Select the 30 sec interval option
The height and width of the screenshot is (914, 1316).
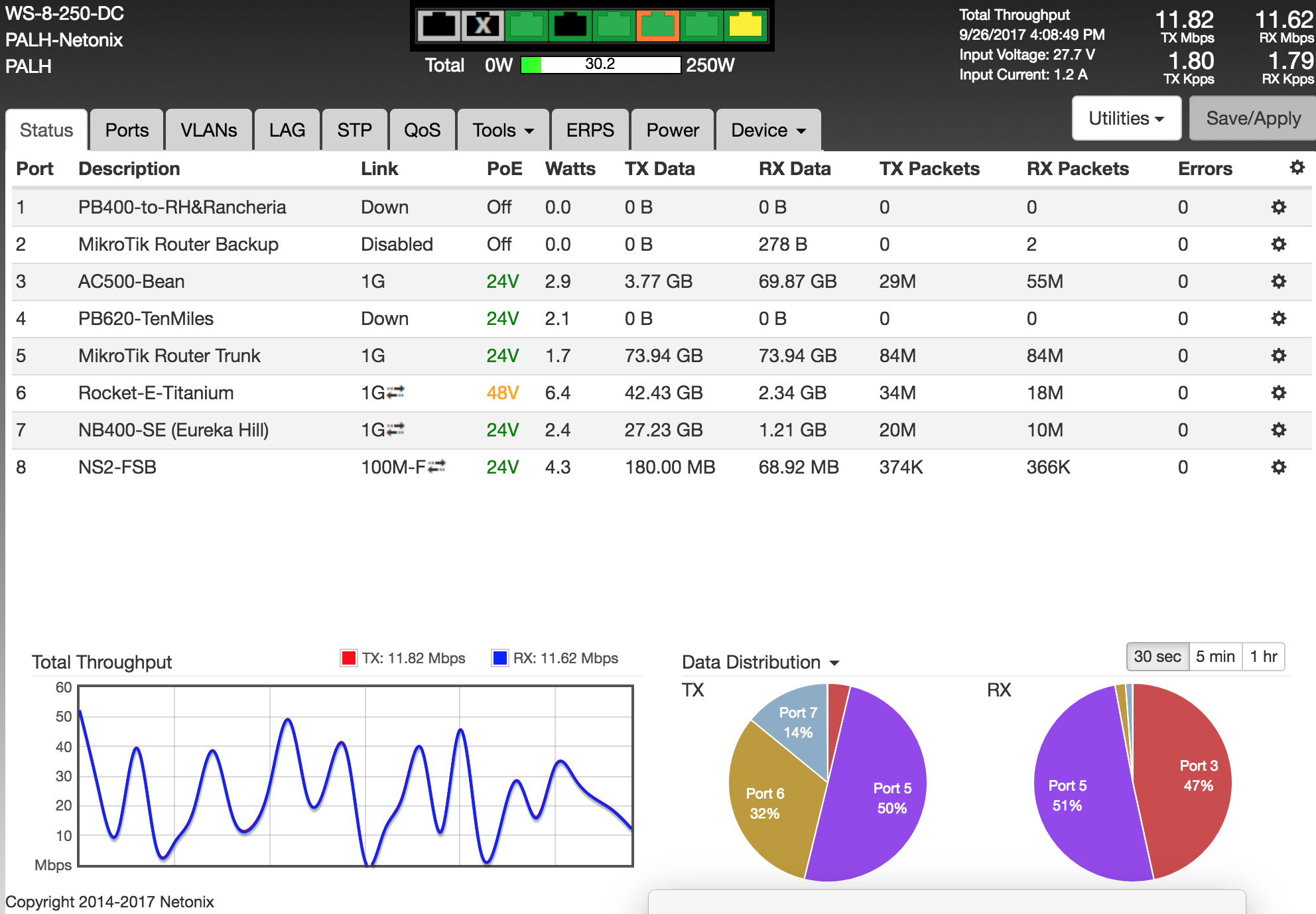(x=1157, y=657)
